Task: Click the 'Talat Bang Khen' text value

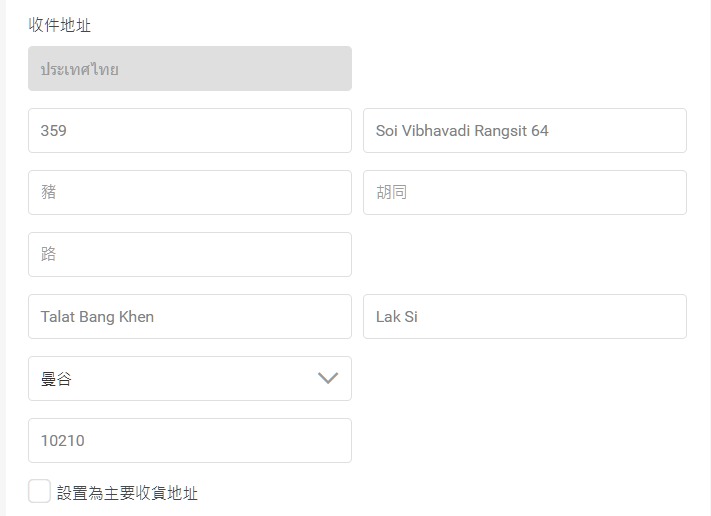Action: click(x=97, y=317)
